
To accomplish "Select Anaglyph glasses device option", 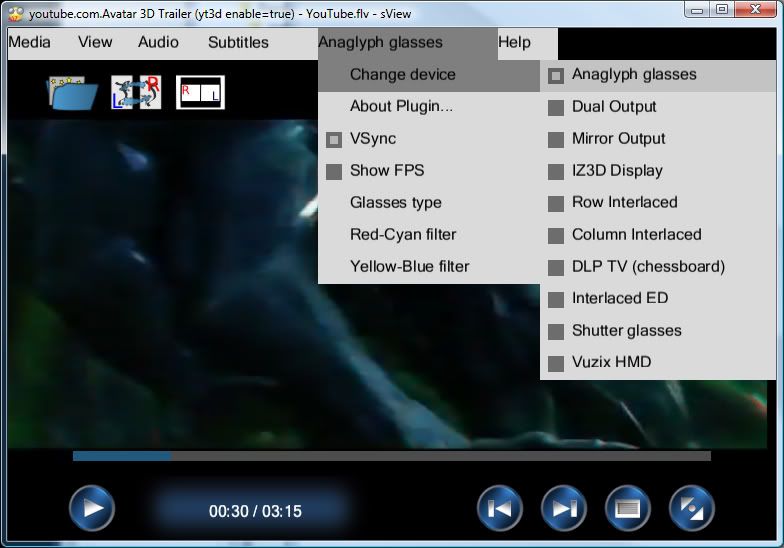I will tap(658, 75).
